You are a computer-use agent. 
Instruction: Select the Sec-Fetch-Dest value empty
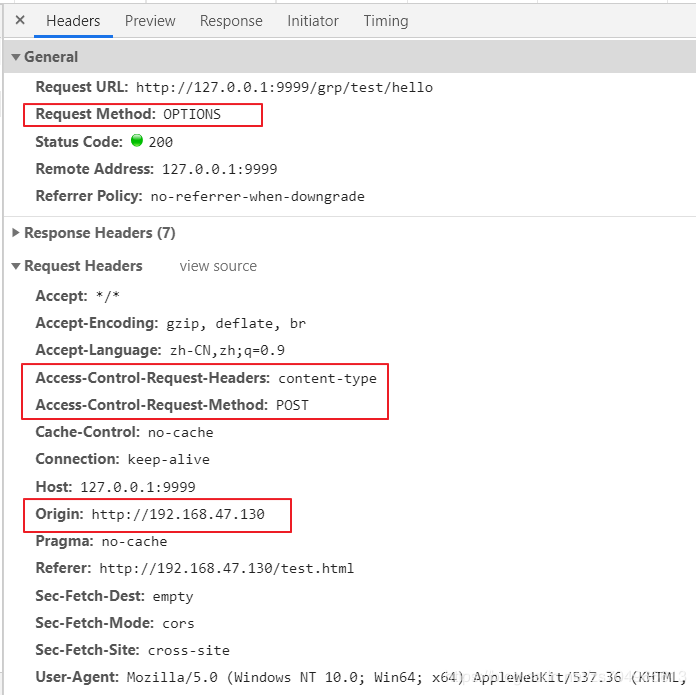pos(173,596)
